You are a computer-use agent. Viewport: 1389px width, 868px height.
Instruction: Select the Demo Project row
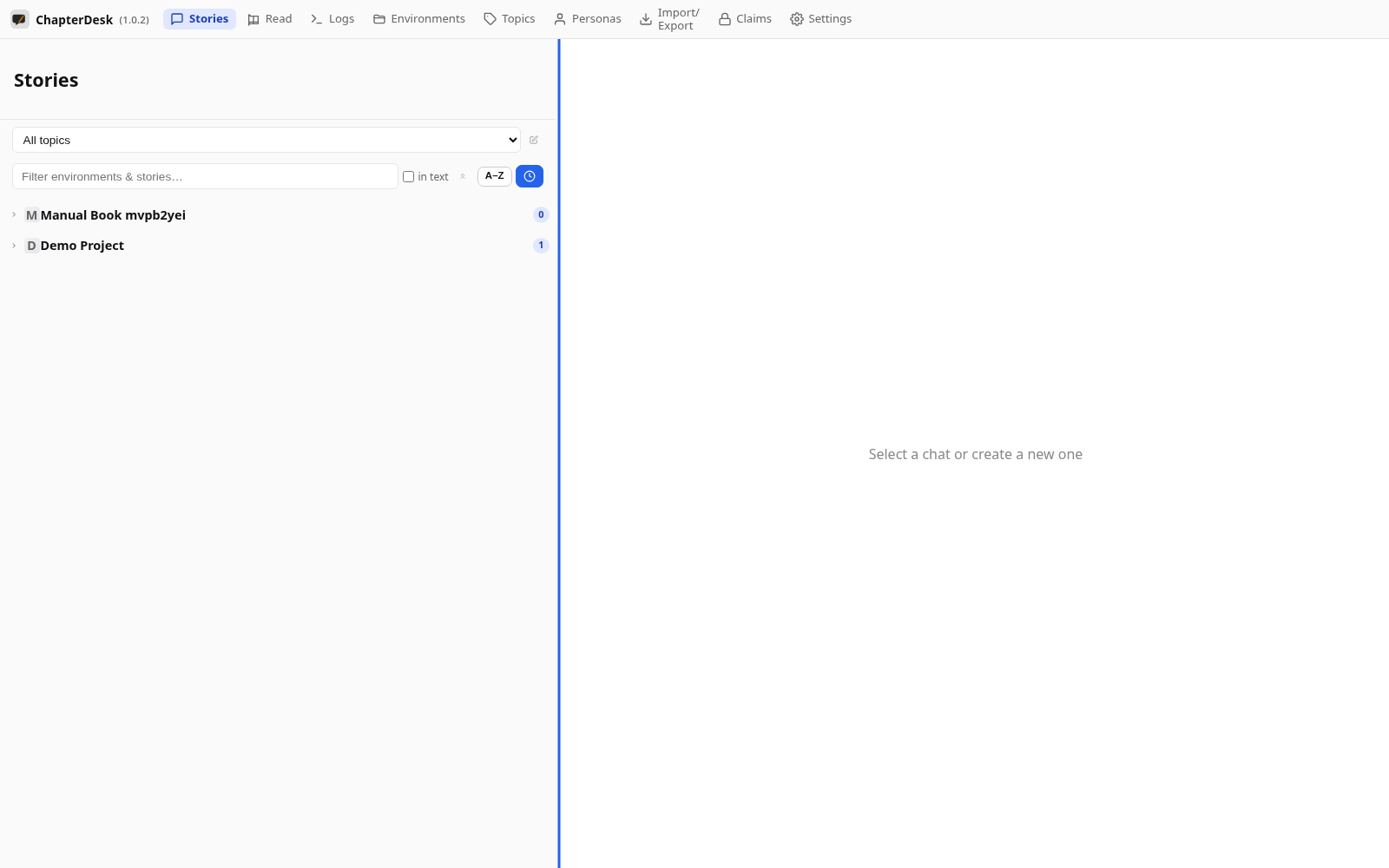point(278,246)
